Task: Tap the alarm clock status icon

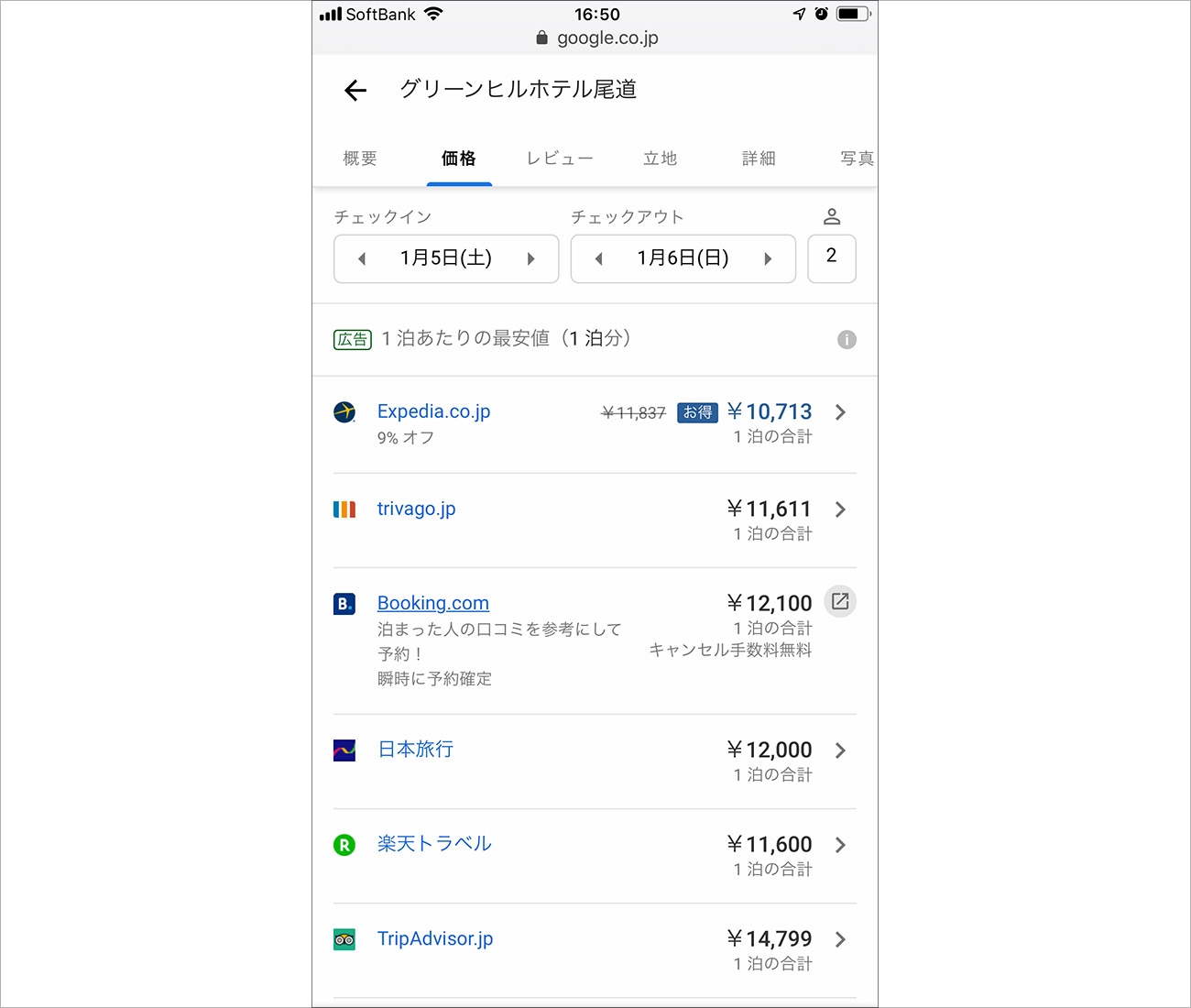Action: click(x=821, y=14)
